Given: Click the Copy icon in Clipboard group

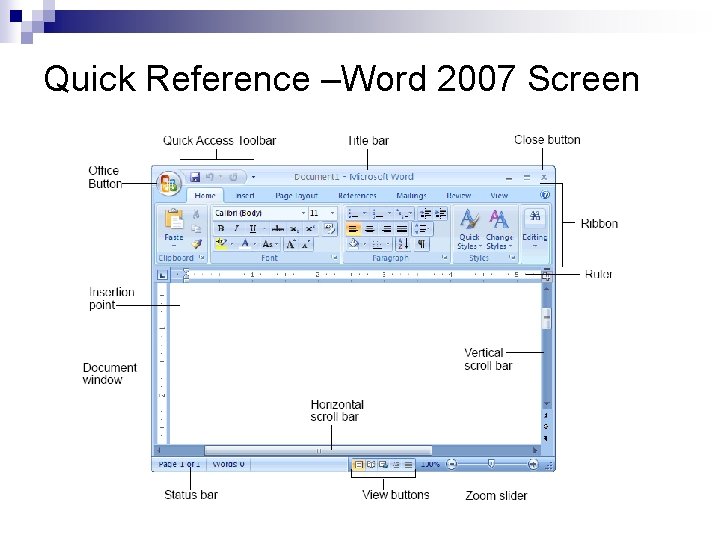Looking at the screenshot, I should (196, 229).
